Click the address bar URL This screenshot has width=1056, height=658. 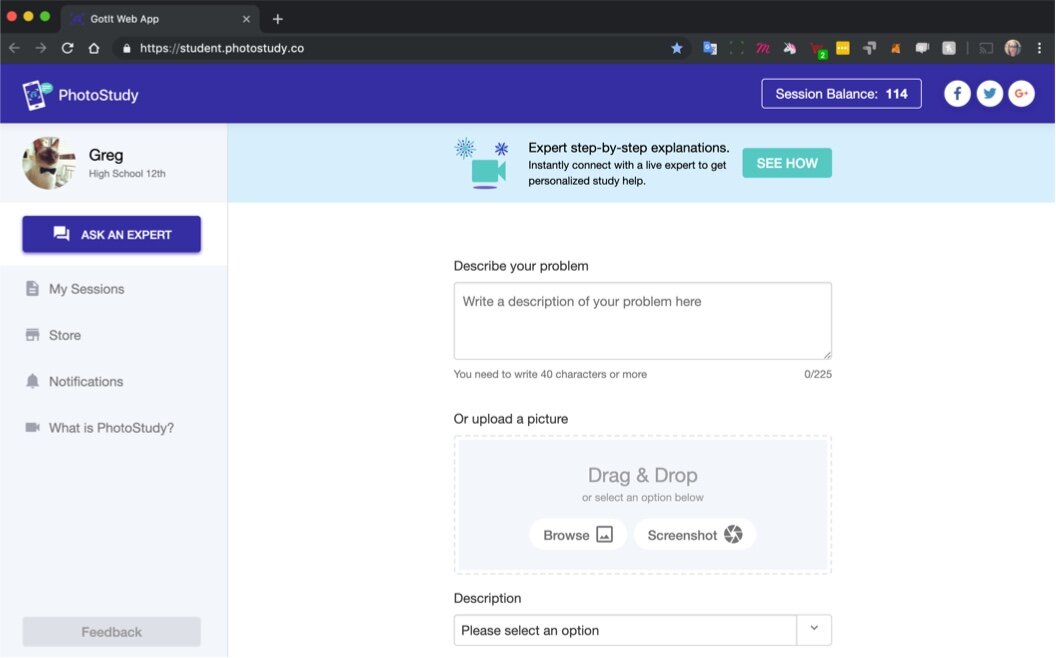pos(222,48)
